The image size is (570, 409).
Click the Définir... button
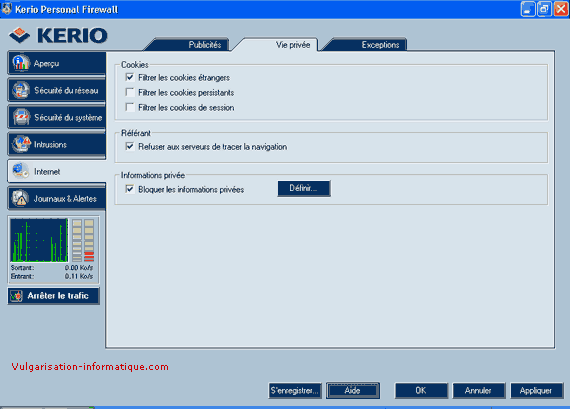(304, 188)
